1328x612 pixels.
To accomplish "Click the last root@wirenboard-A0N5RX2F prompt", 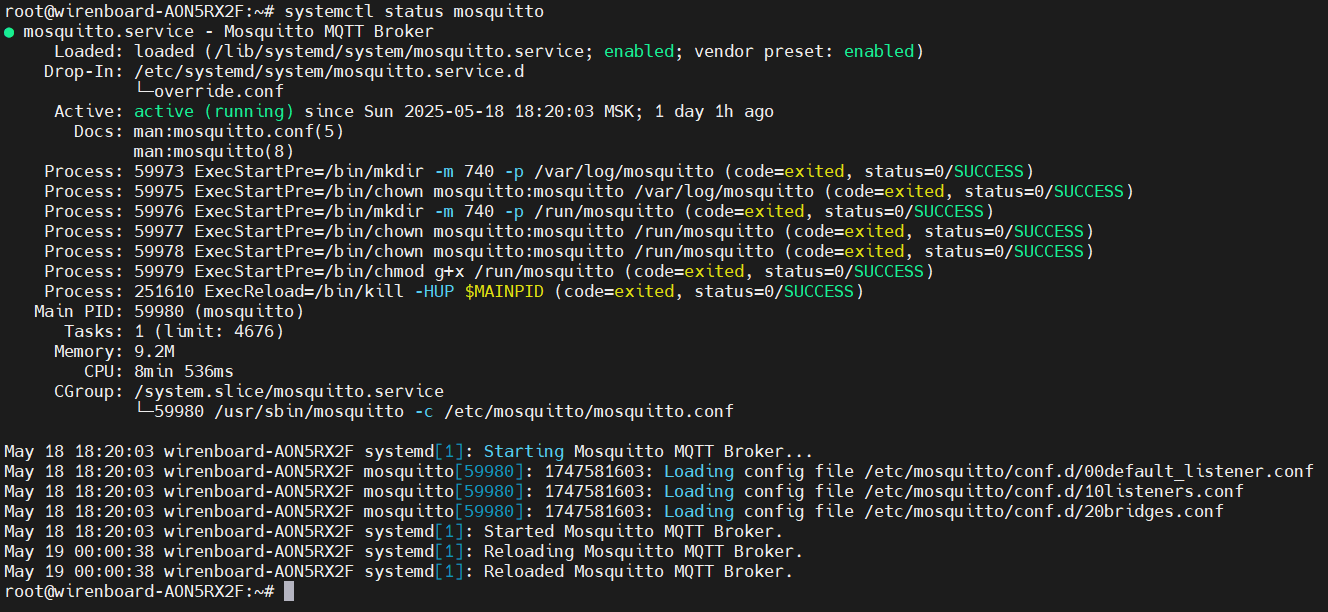I will click(139, 591).
